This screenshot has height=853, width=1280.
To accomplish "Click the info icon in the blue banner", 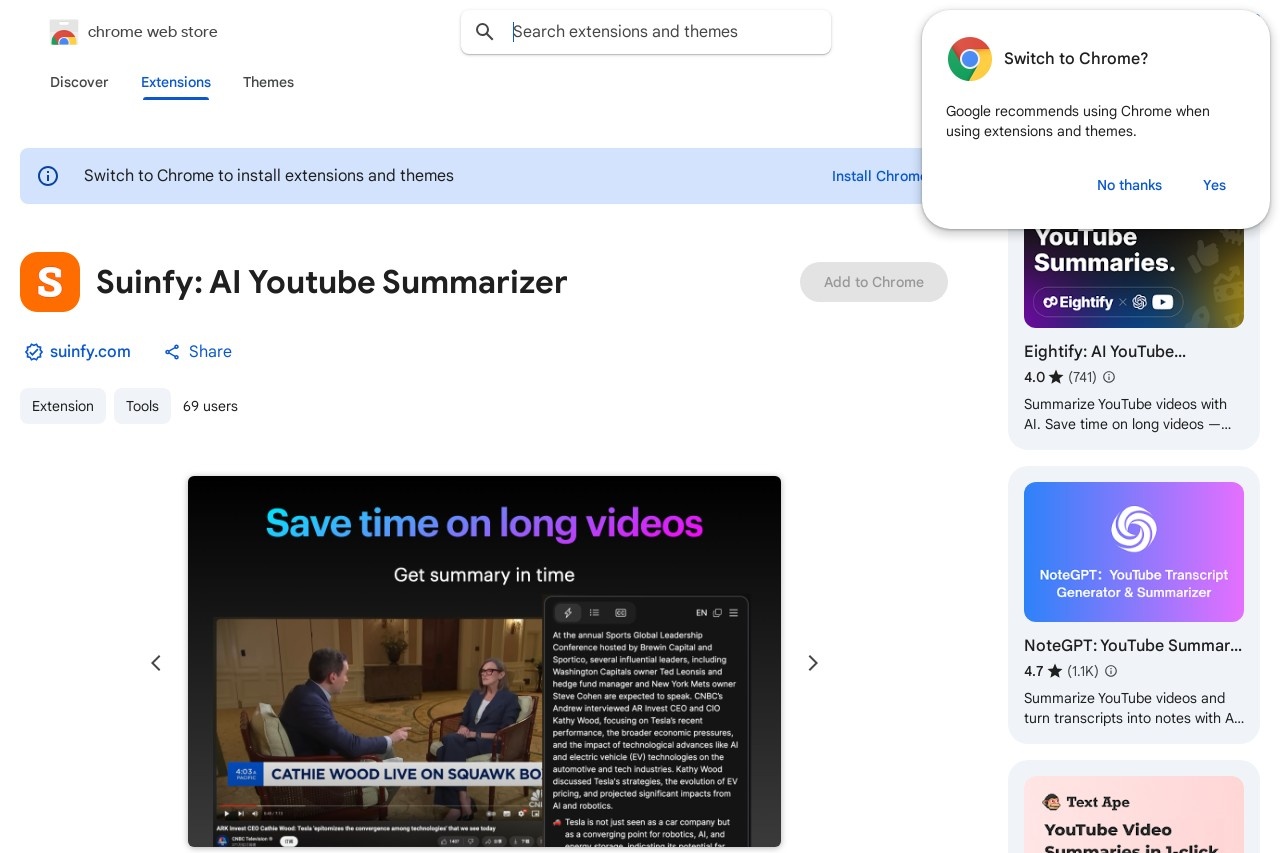I will 48,176.
